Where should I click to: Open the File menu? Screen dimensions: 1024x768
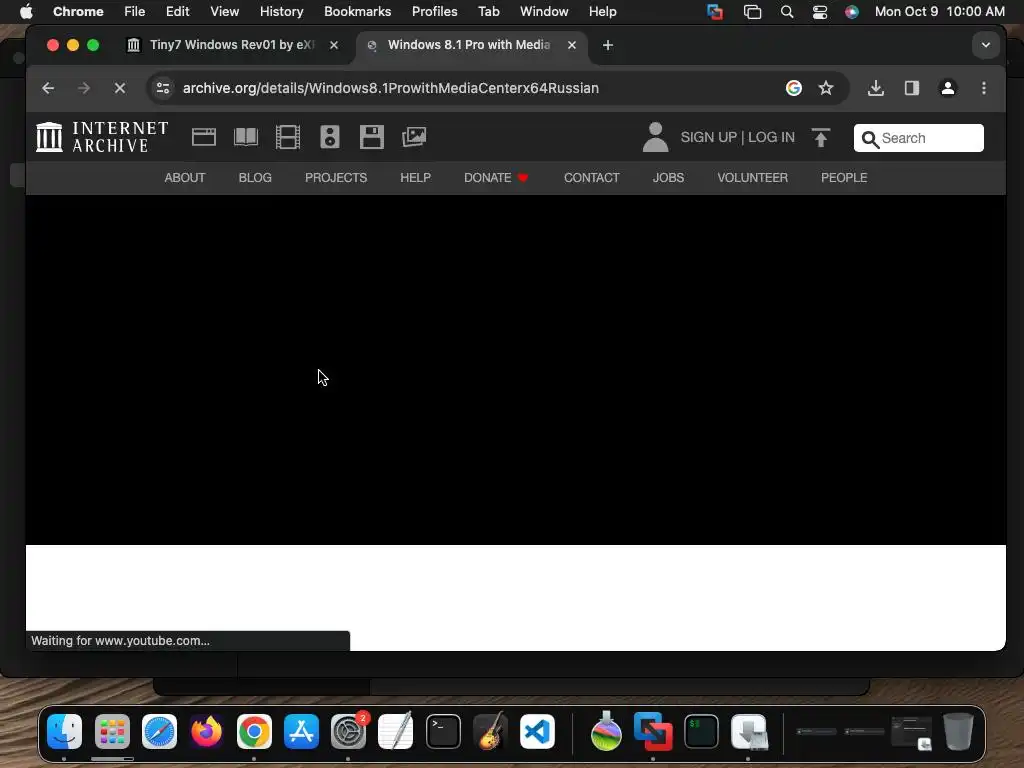coord(135,11)
